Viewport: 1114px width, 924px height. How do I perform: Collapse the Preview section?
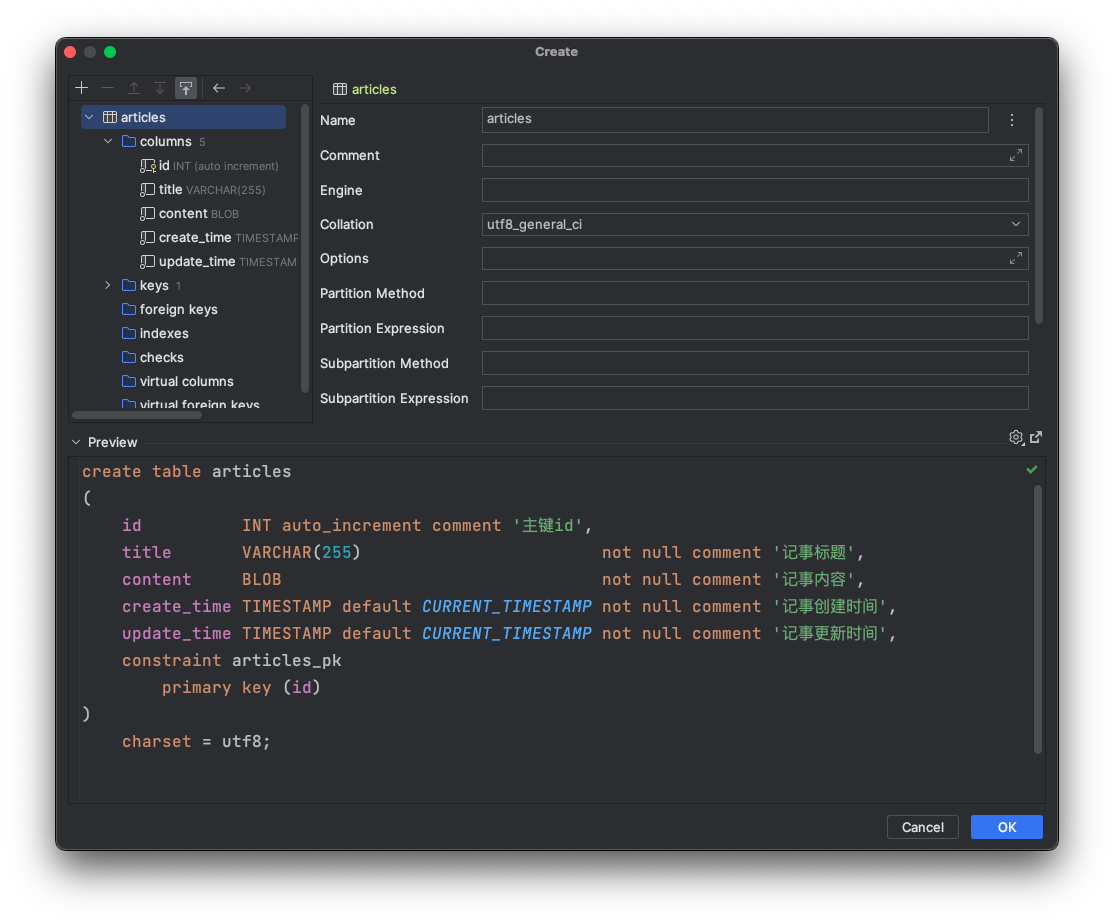pyautogui.click(x=76, y=442)
